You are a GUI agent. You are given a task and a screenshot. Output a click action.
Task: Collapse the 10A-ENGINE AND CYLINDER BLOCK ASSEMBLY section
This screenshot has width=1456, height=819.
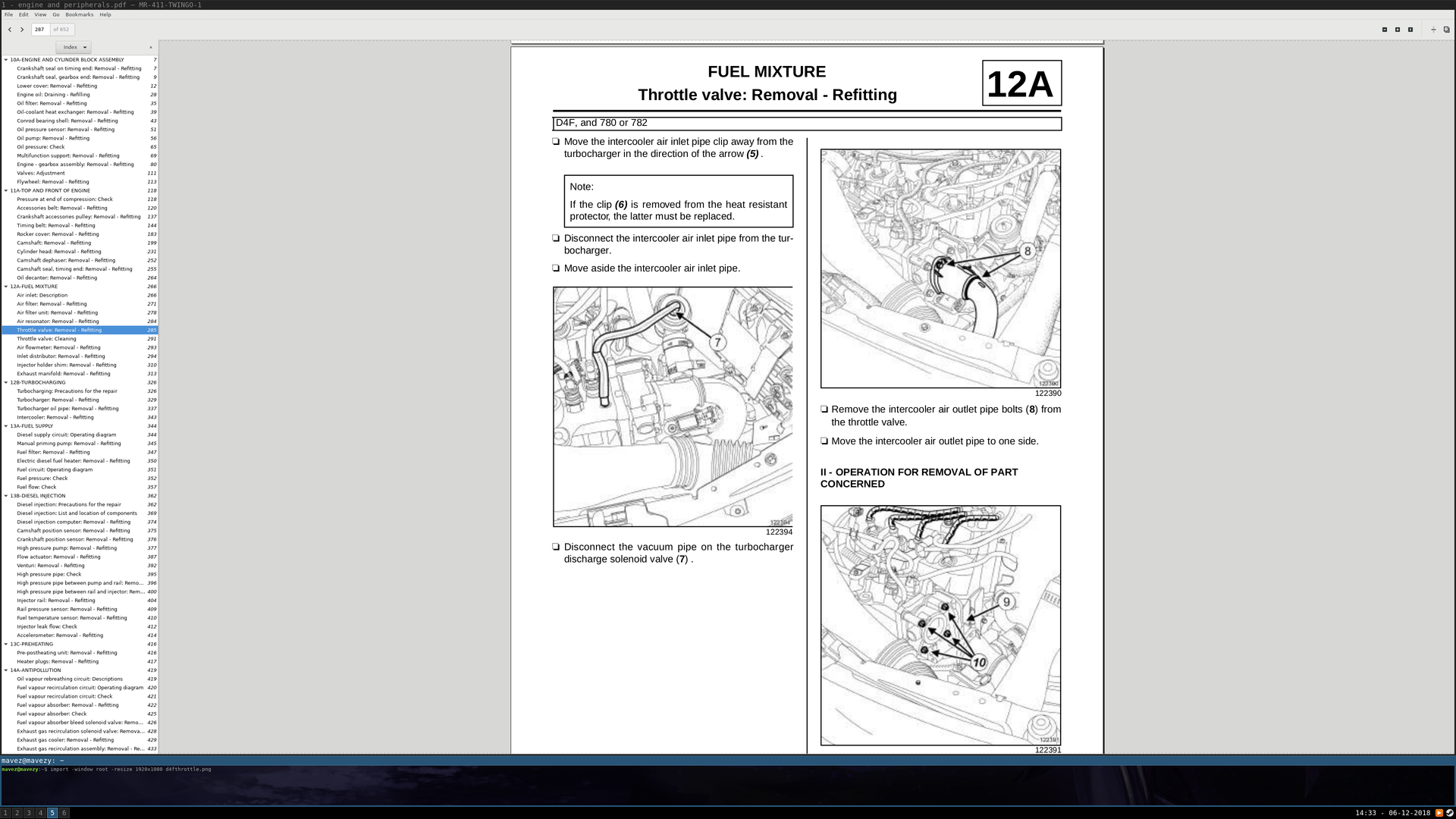point(6,60)
